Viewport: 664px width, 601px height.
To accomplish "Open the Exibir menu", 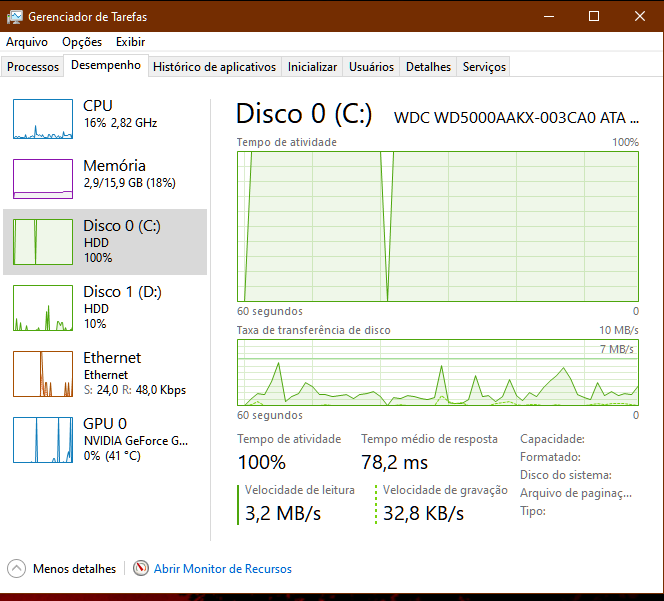I will tap(130, 42).
